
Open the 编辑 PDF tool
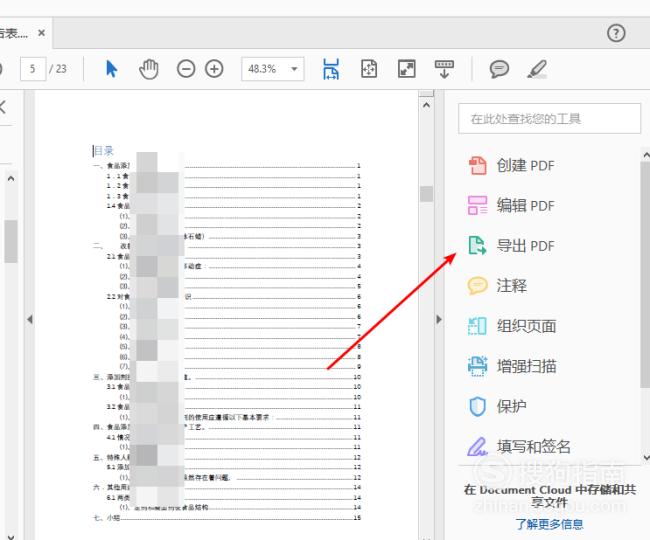tap(526, 206)
